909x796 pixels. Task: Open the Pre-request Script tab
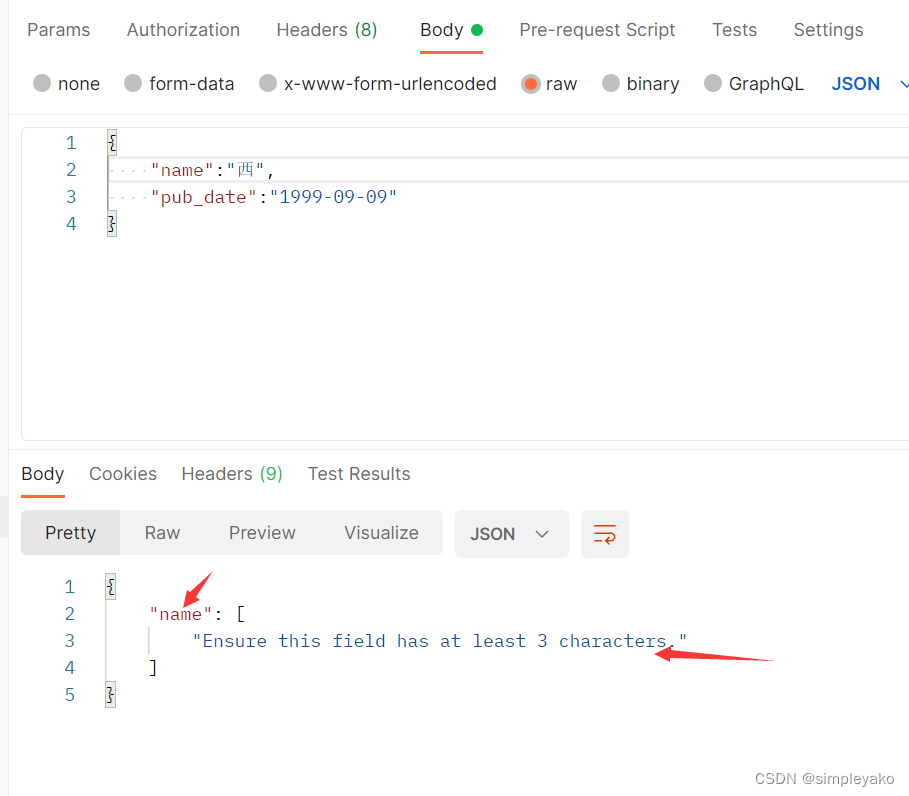(597, 30)
